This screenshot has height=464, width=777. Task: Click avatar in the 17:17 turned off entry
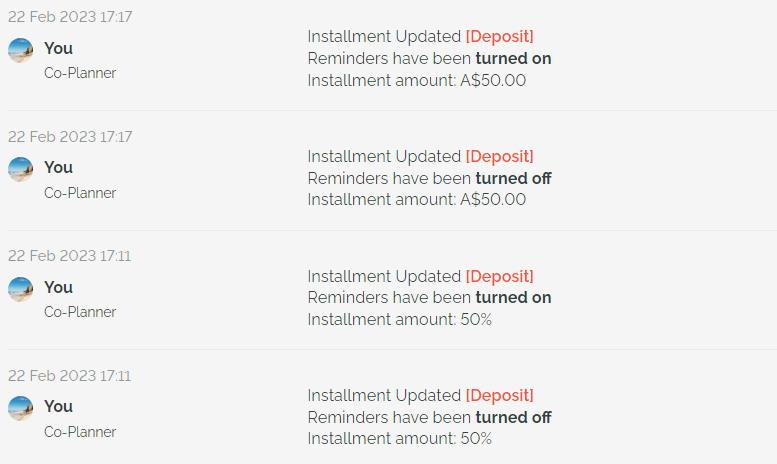point(20,170)
